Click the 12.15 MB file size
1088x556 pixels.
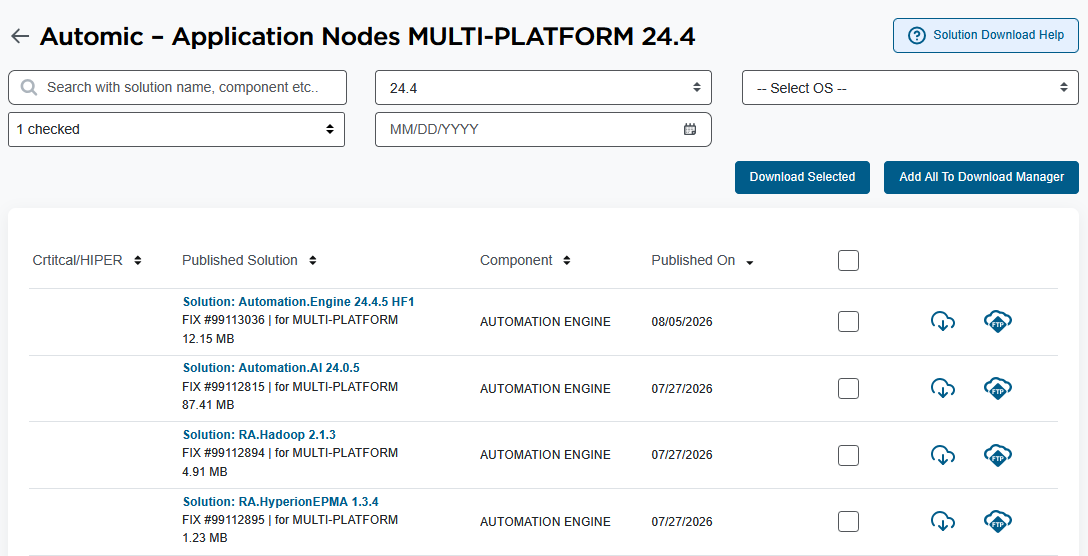point(208,339)
